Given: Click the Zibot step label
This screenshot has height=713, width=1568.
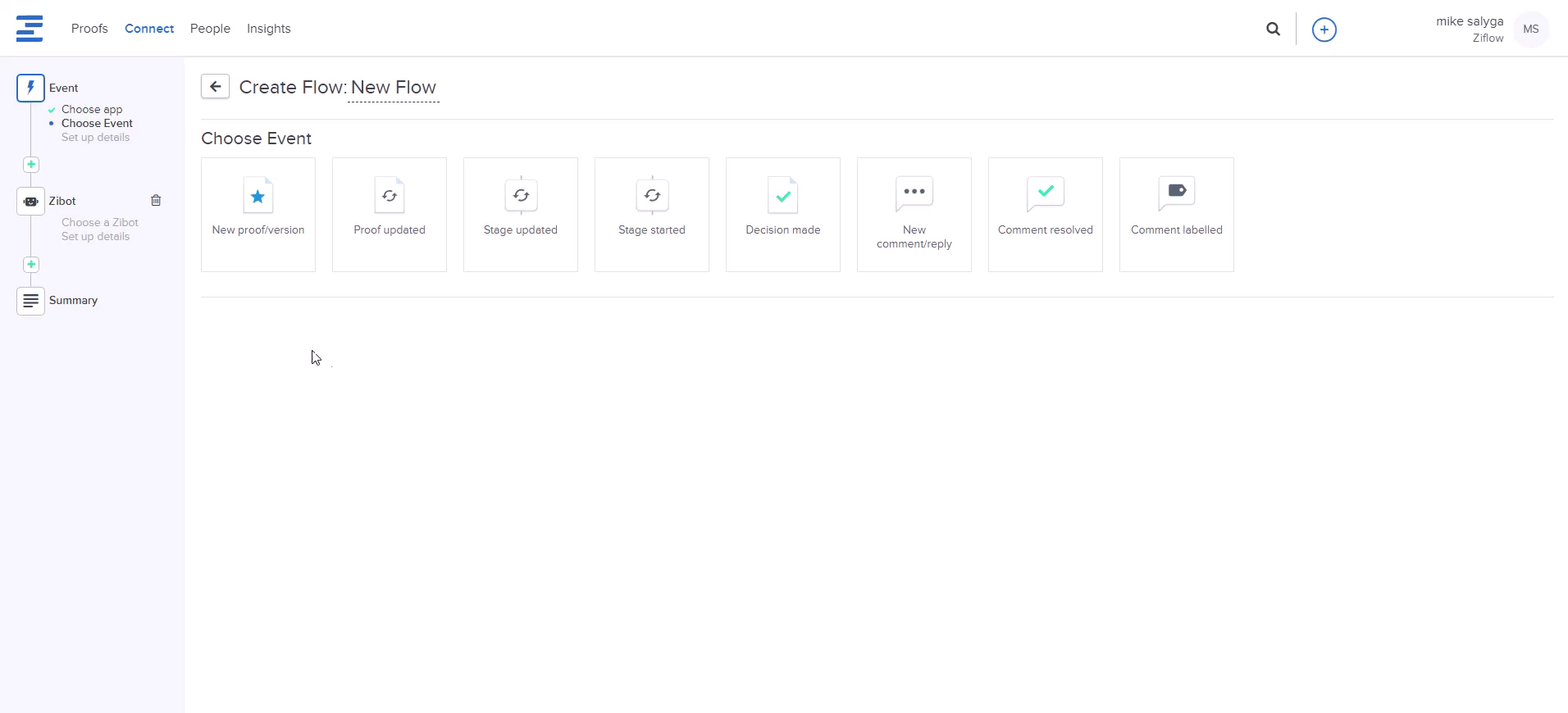Looking at the screenshot, I should click(62, 201).
